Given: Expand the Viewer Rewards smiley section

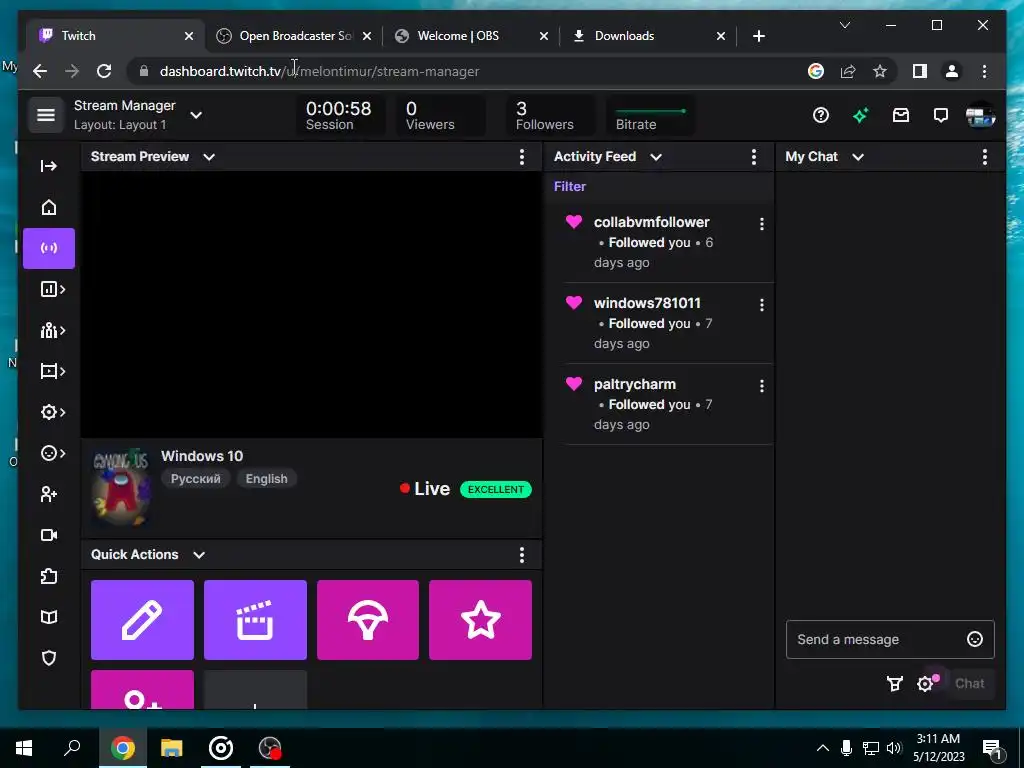Looking at the screenshot, I should (52, 453).
